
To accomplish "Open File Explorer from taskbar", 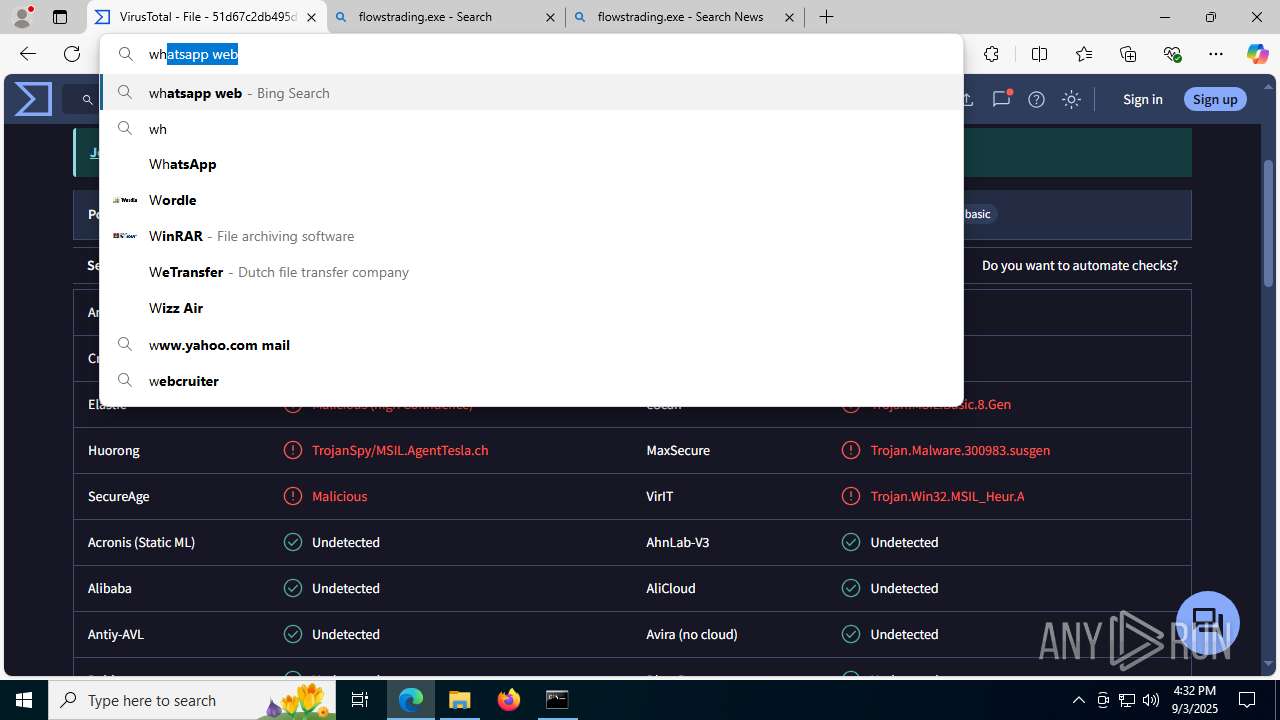I will coord(460,700).
